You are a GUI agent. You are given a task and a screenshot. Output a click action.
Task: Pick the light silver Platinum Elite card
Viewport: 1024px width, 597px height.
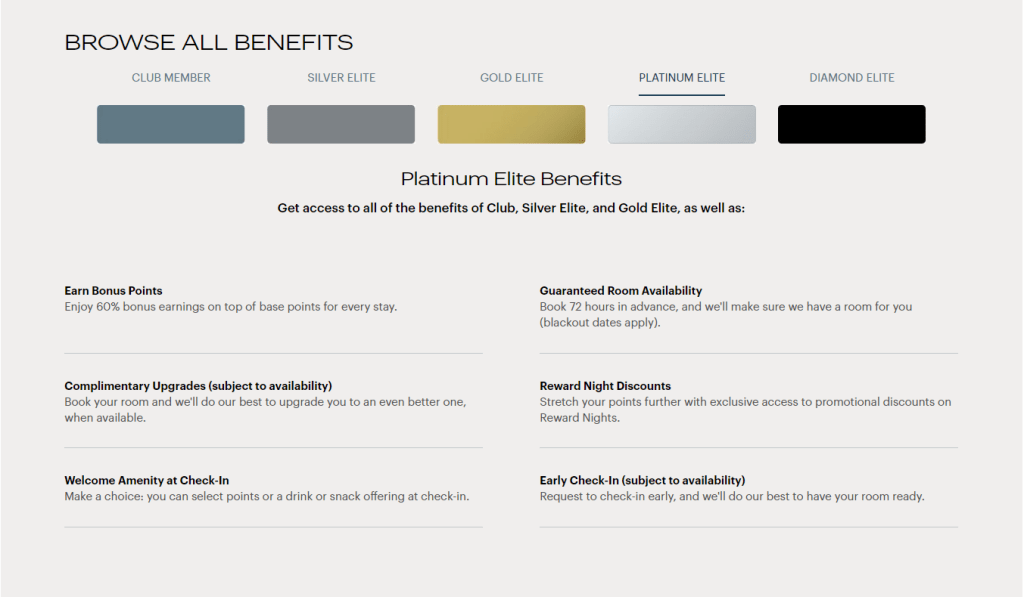pyautogui.click(x=682, y=124)
